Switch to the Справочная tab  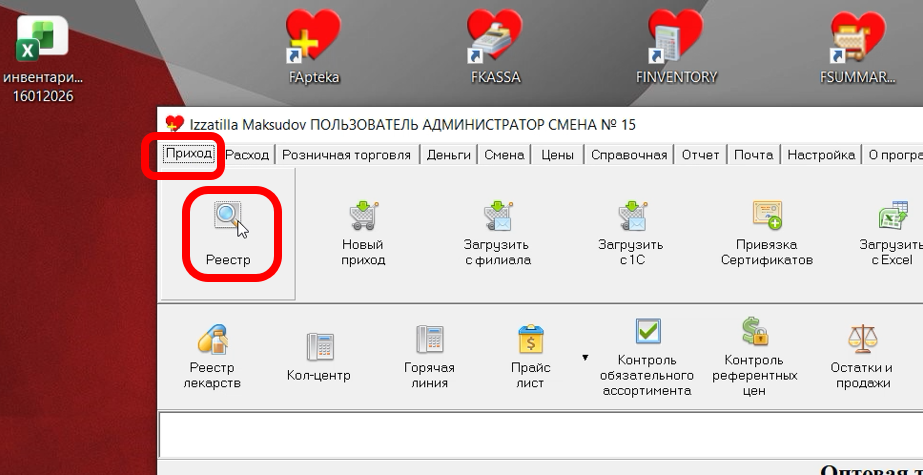pyautogui.click(x=629, y=155)
